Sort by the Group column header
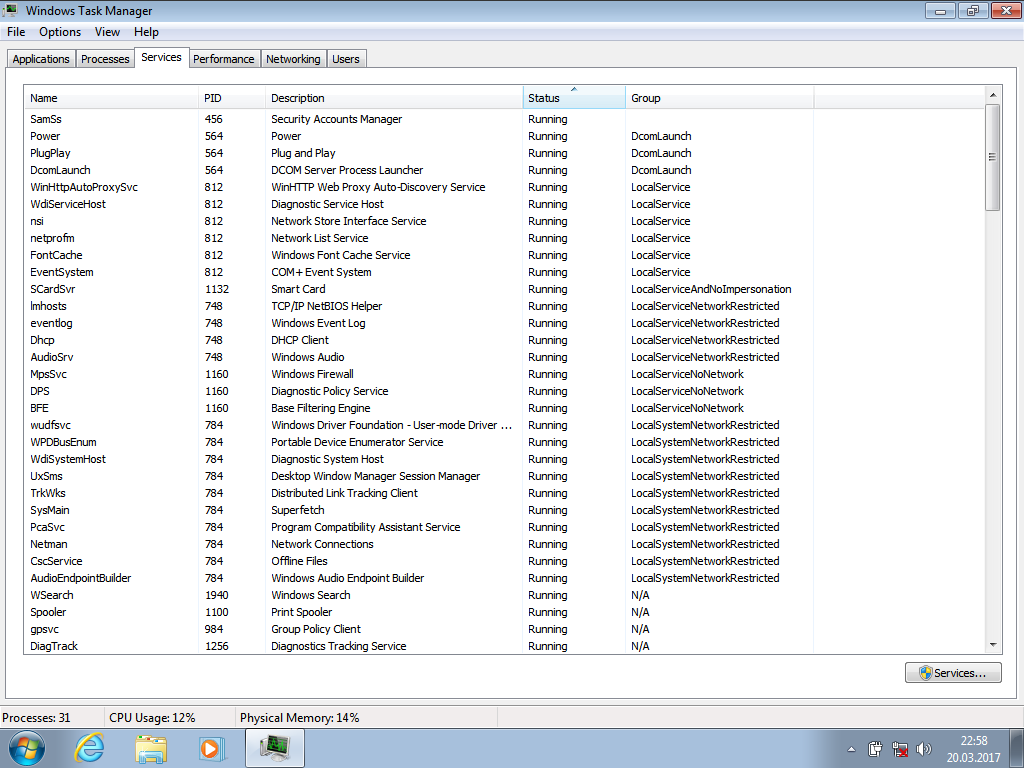This screenshot has height=768, width=1024. [720, 98]
